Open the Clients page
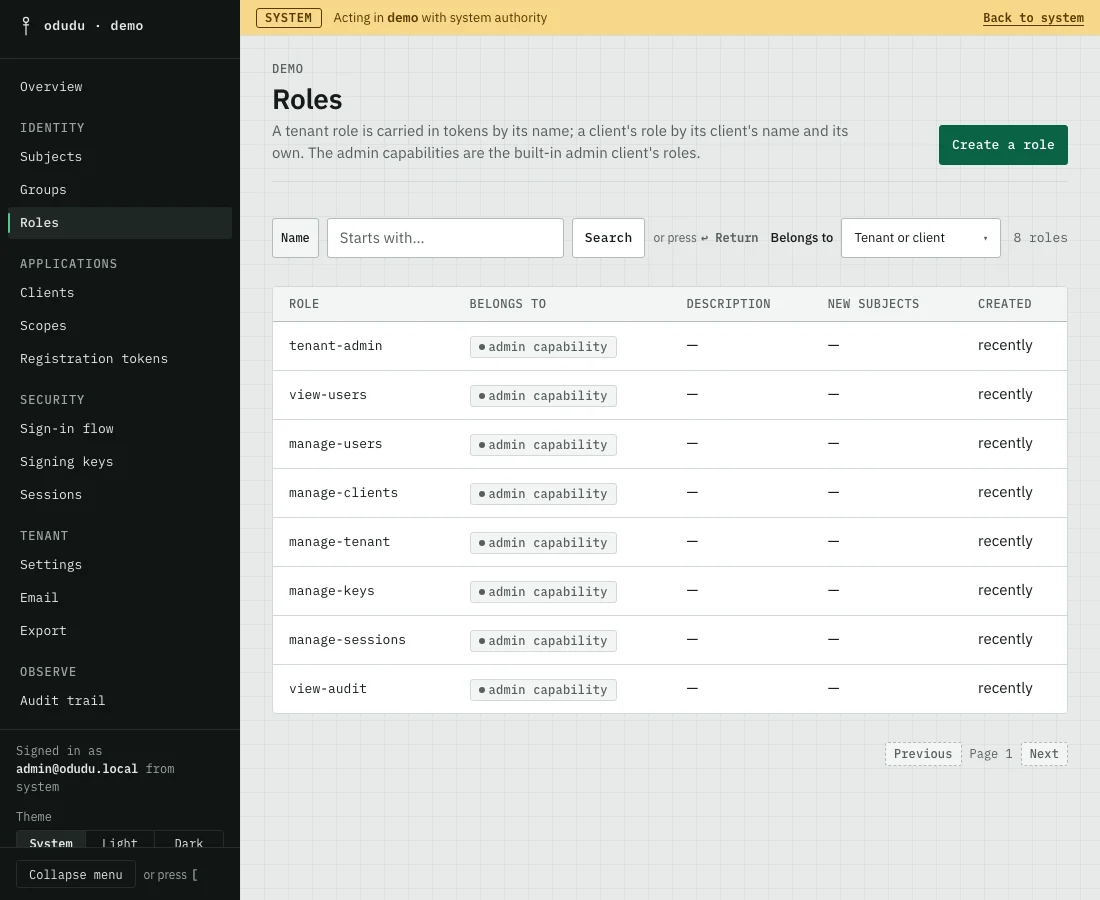Image resolution: width=1100 pixels, height=900 pixels. click(46, 293)
